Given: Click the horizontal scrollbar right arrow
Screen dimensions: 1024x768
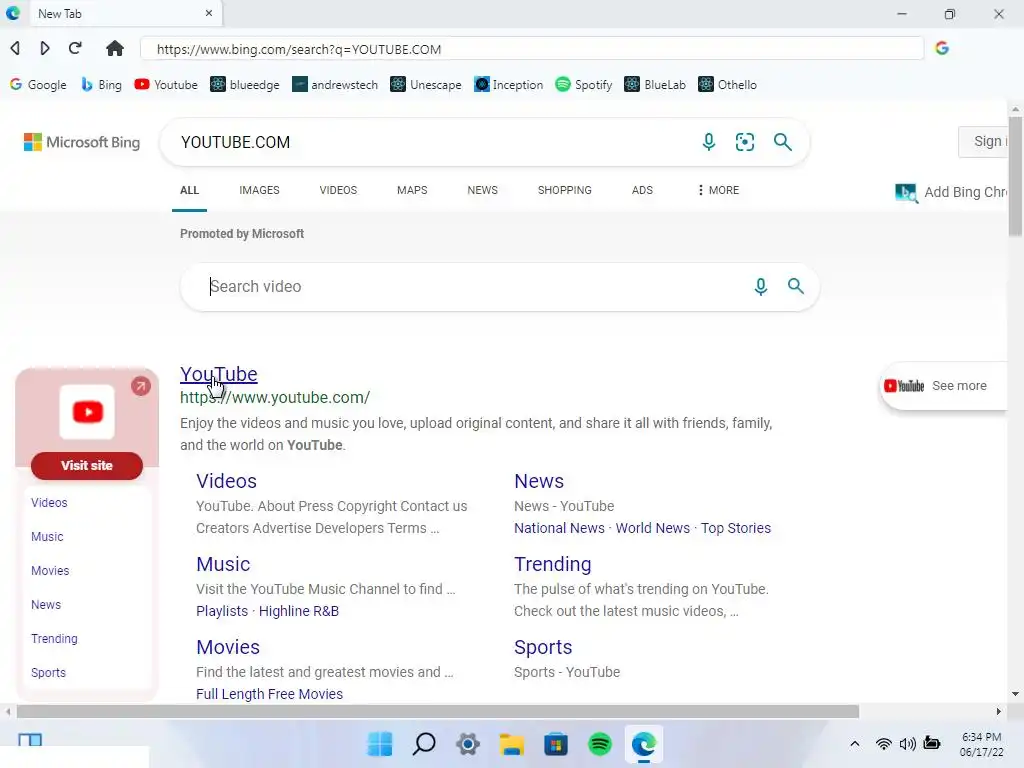Looking at the screenshot, I should point(999,711).
